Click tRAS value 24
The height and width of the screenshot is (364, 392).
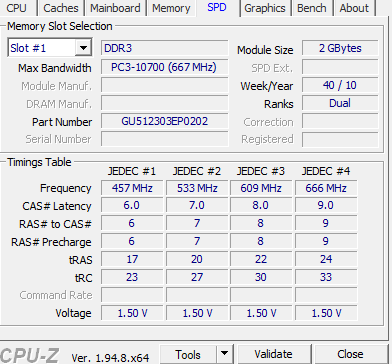(326, 259)
